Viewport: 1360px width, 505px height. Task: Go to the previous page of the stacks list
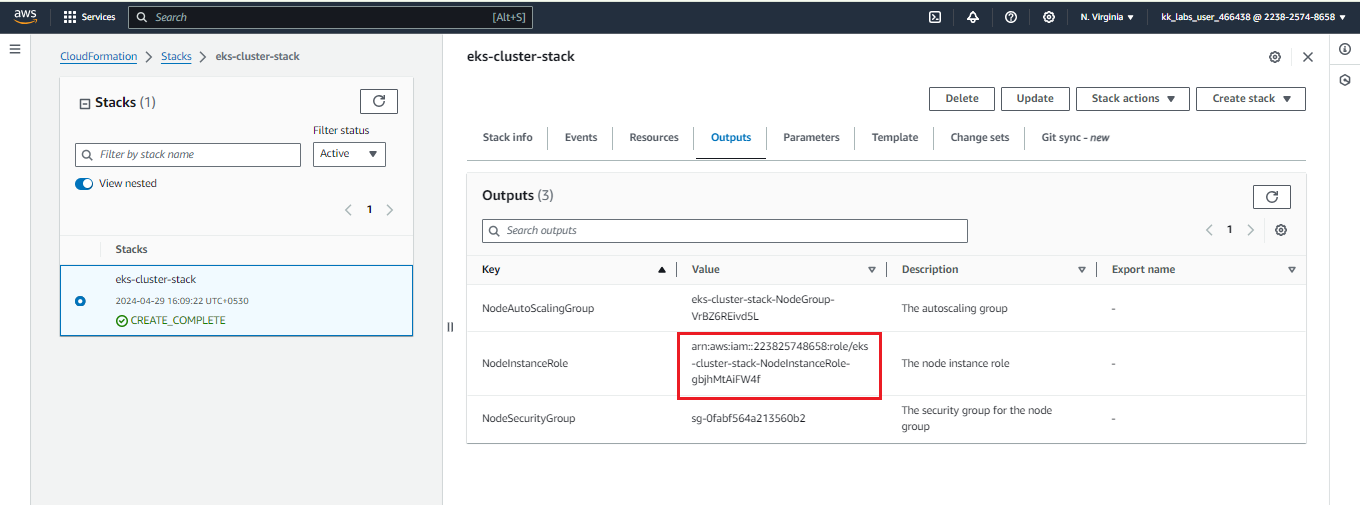(x=348, y=210)
